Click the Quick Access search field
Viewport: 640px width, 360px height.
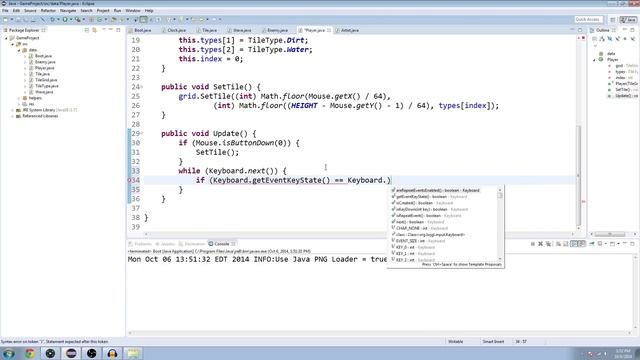(x=589, y=20)
